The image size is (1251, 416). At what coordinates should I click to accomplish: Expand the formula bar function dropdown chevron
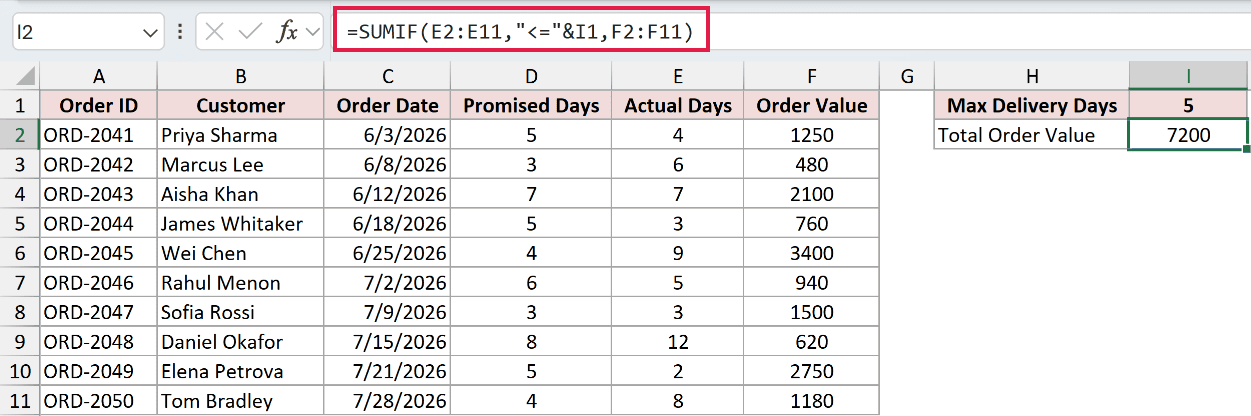tap(313, 33)
